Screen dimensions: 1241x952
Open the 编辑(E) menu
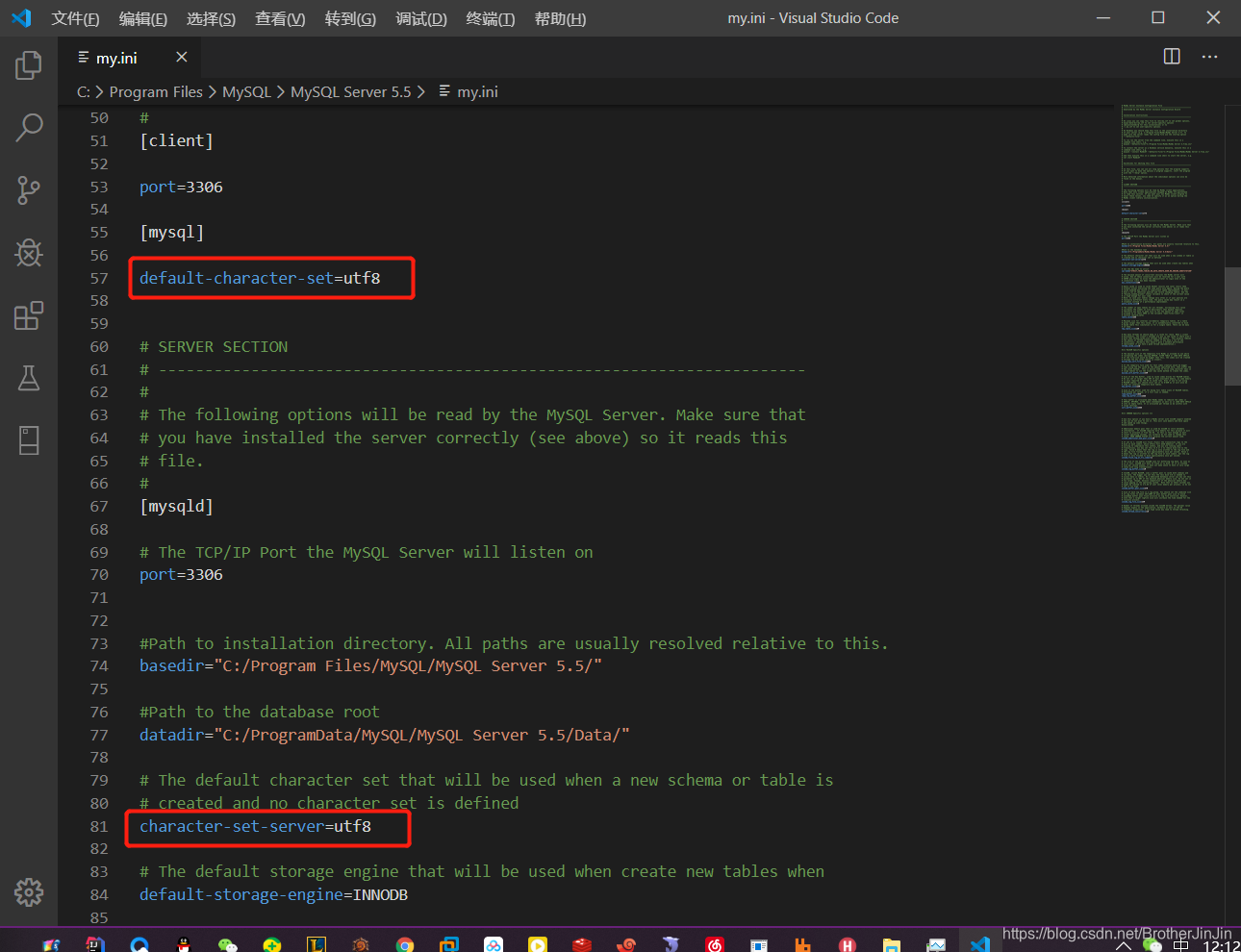click(x=143, y=18)
